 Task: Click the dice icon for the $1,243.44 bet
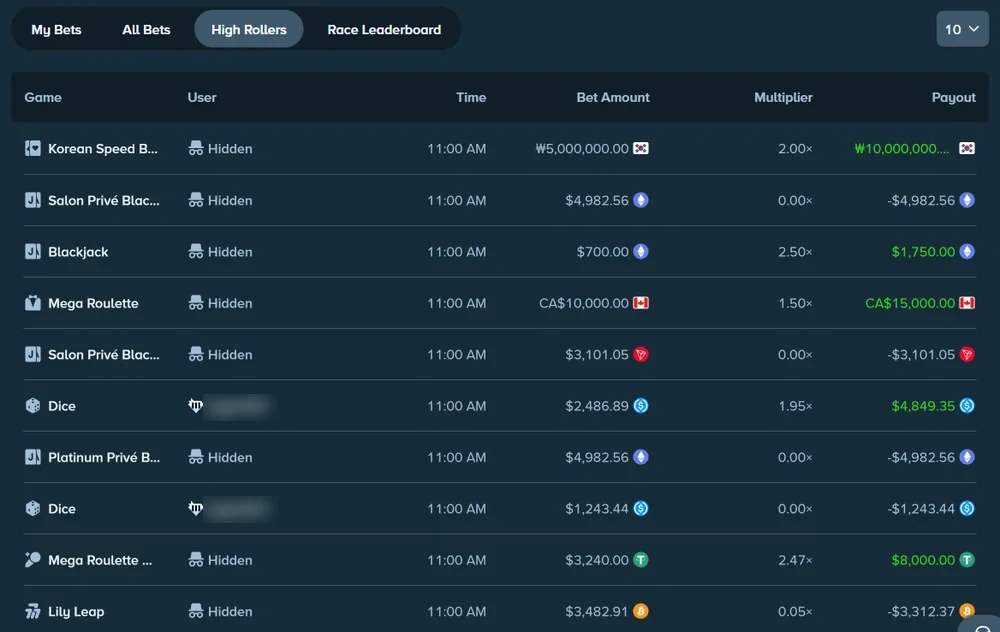click(x=33, y=508)
